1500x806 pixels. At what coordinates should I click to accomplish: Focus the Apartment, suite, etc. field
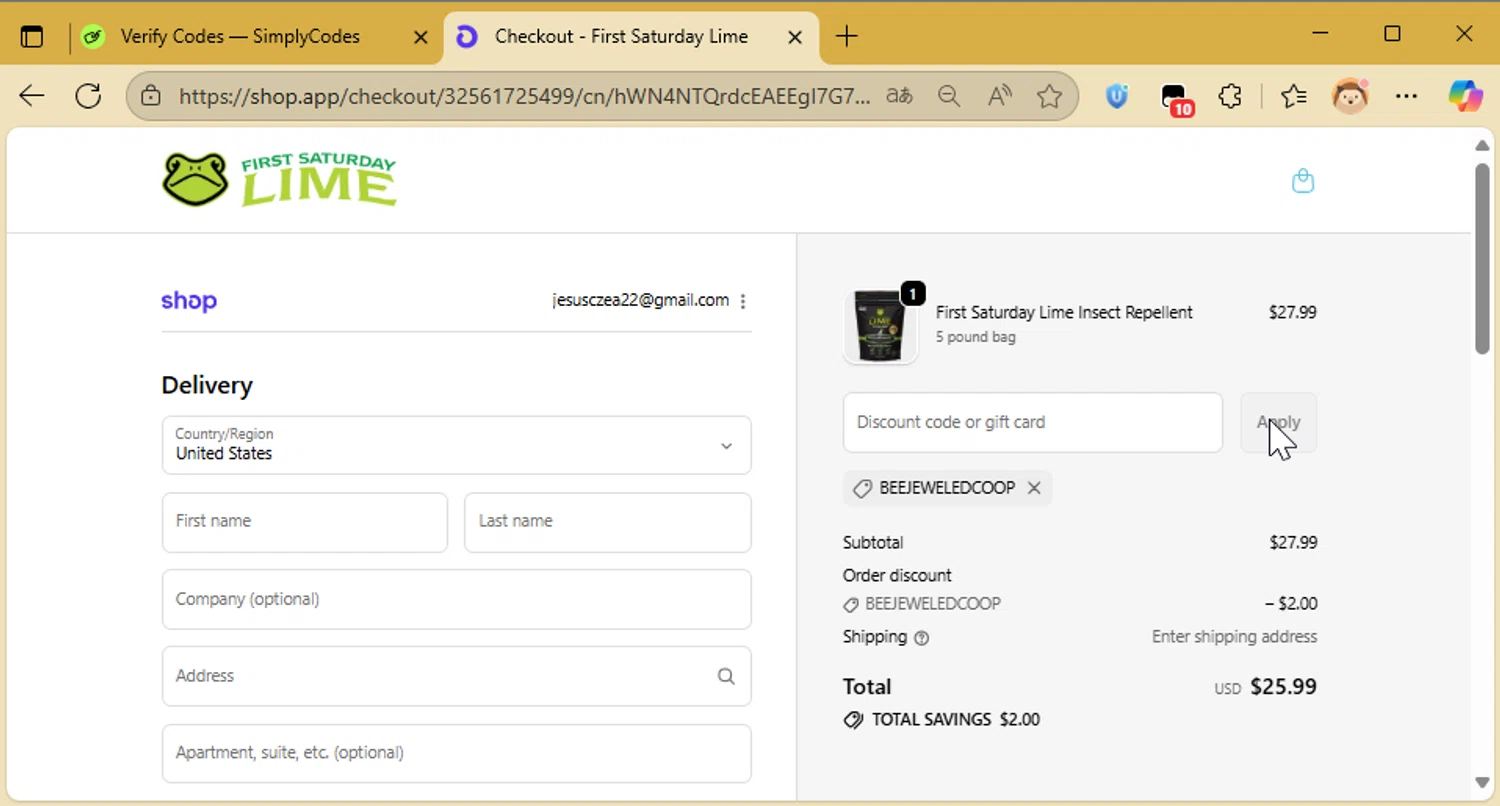coord(457,753)
